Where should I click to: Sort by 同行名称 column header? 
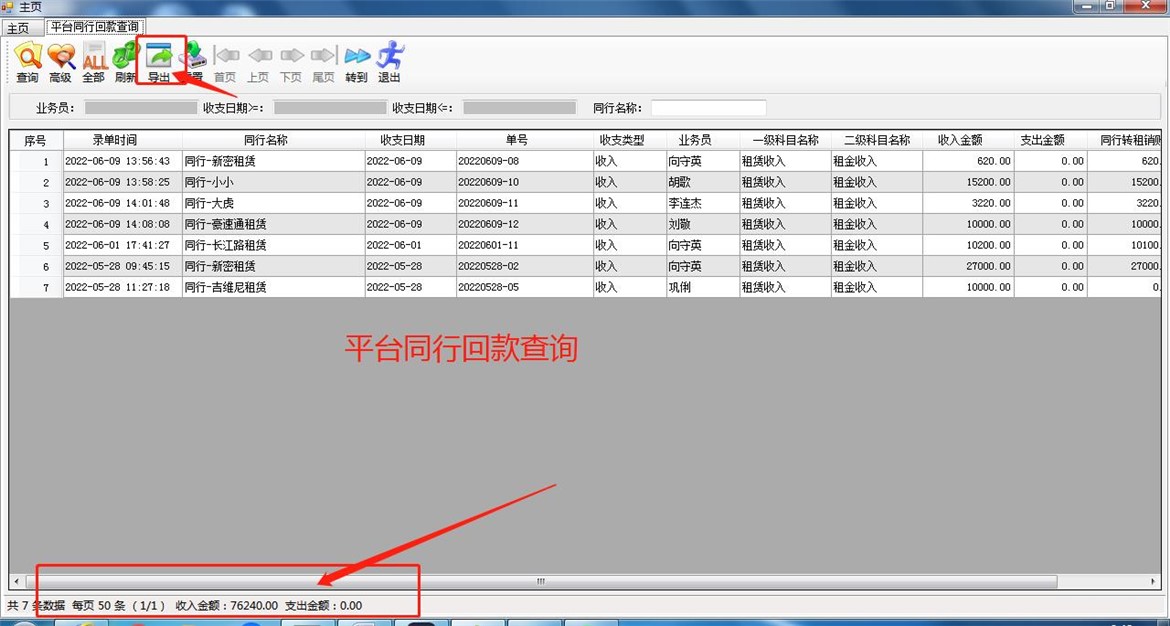click(273, 140)
